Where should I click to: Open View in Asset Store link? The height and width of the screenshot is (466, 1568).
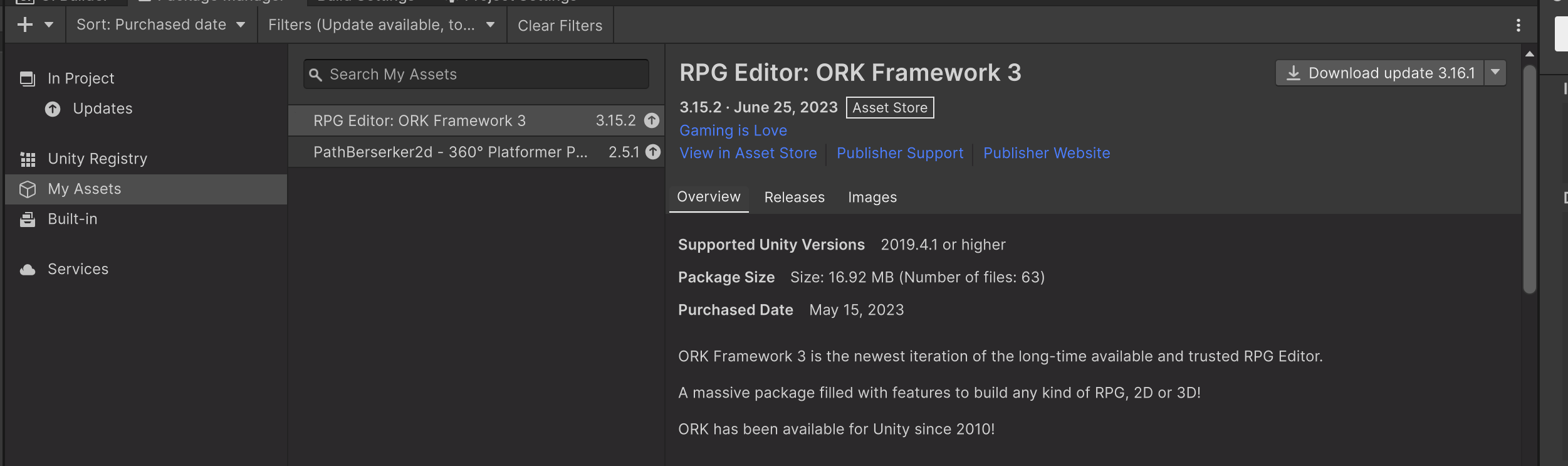(x=748, y=153)
